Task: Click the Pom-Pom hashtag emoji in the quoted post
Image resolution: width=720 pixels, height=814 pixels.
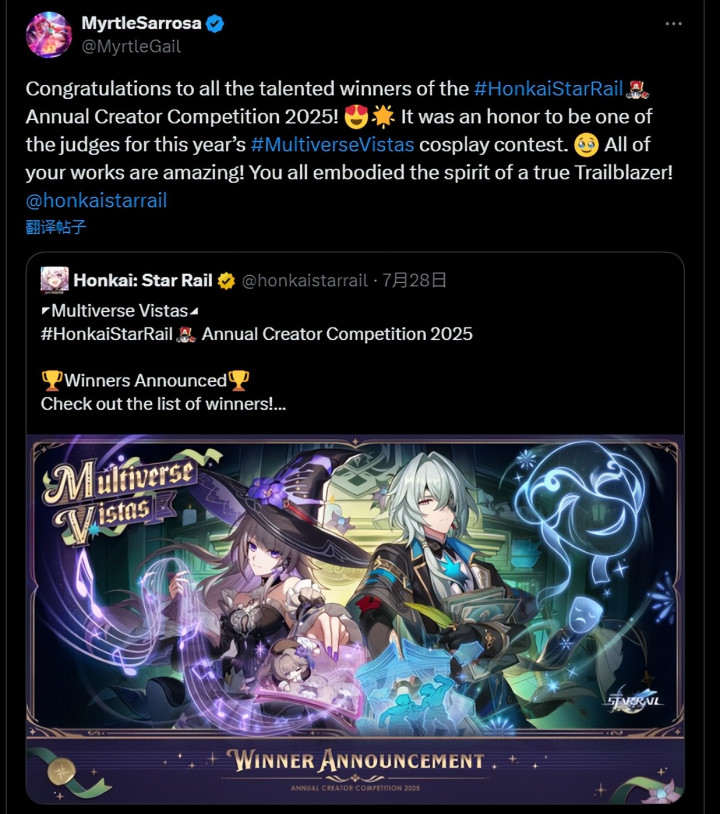Action: click(185, 334)
